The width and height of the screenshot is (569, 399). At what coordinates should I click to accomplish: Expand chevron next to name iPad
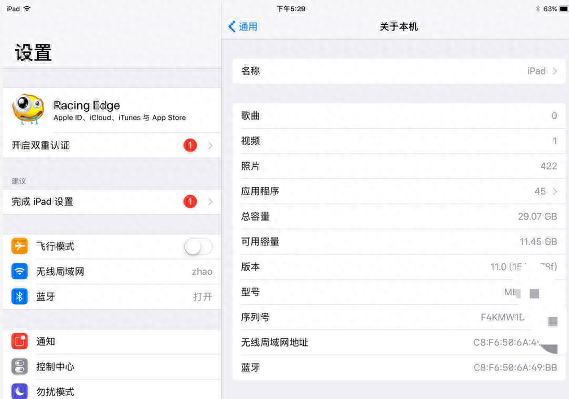pyautogui.click(x=555, y=71)
